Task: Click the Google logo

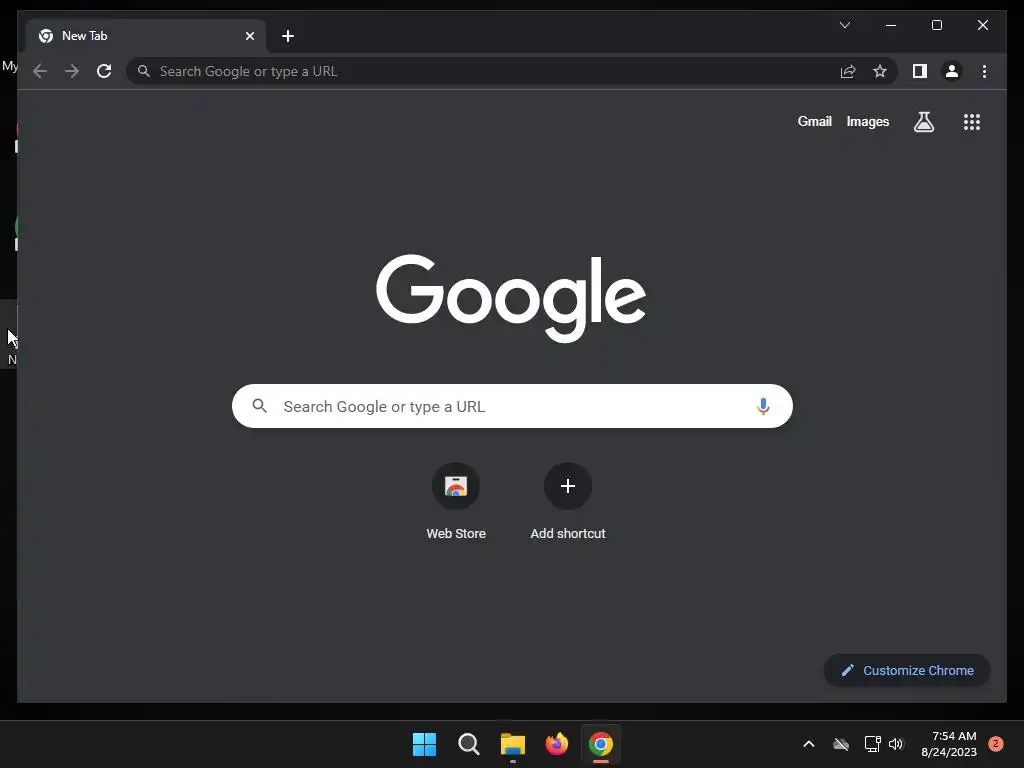Action: (x=511, y=298)
